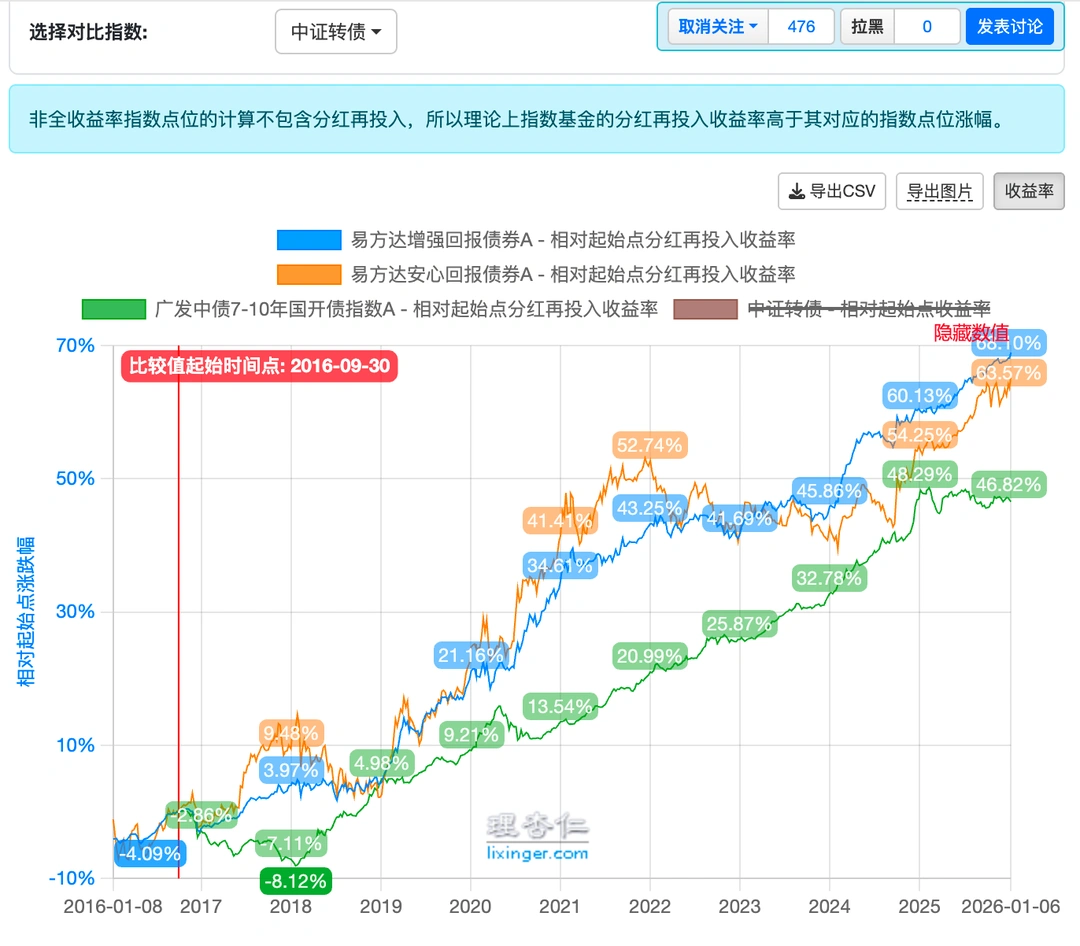Click the 取消关注 dropdown button

(x=718, y=27)
